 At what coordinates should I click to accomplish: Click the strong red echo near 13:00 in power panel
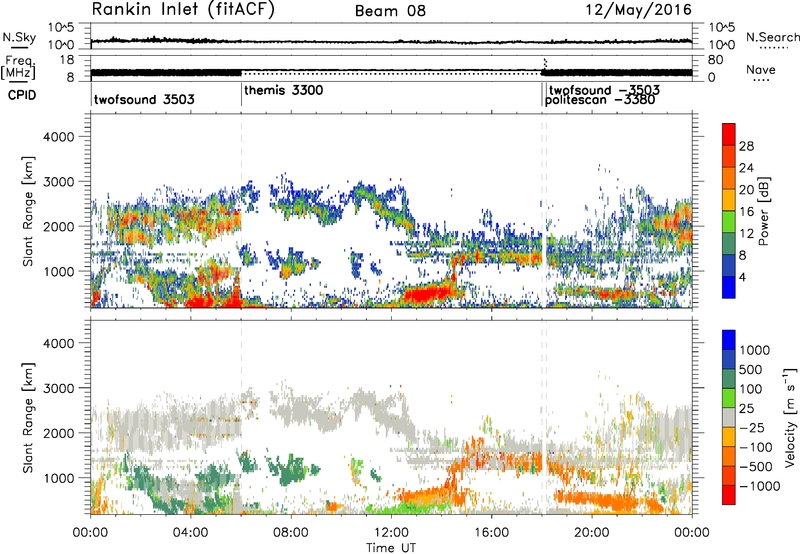[426, 294]
